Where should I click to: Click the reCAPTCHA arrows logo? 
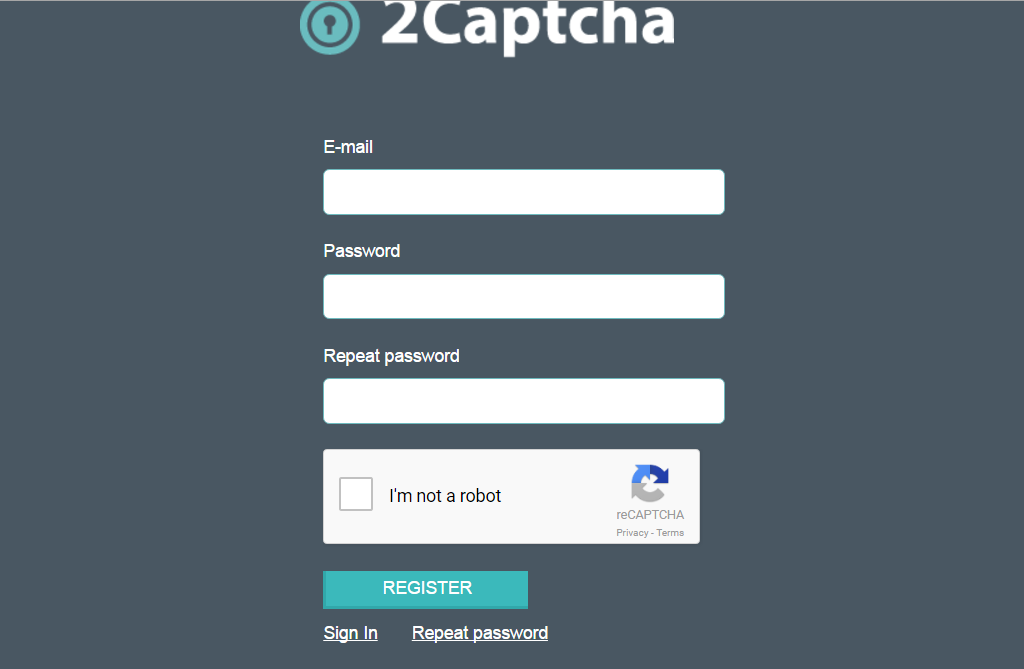650,484
